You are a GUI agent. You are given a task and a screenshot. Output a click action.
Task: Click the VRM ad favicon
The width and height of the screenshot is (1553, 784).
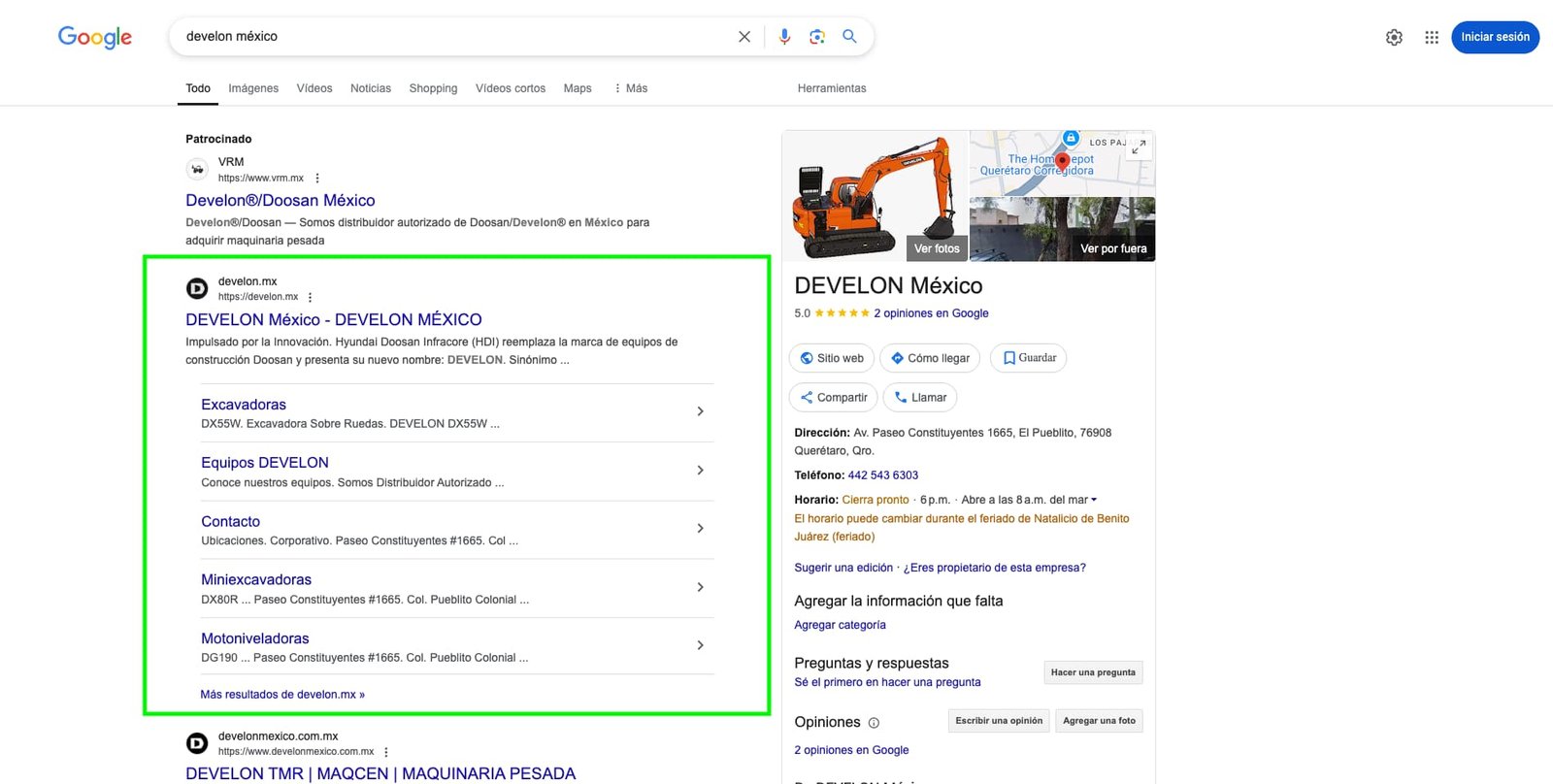[x=197, y=169]
